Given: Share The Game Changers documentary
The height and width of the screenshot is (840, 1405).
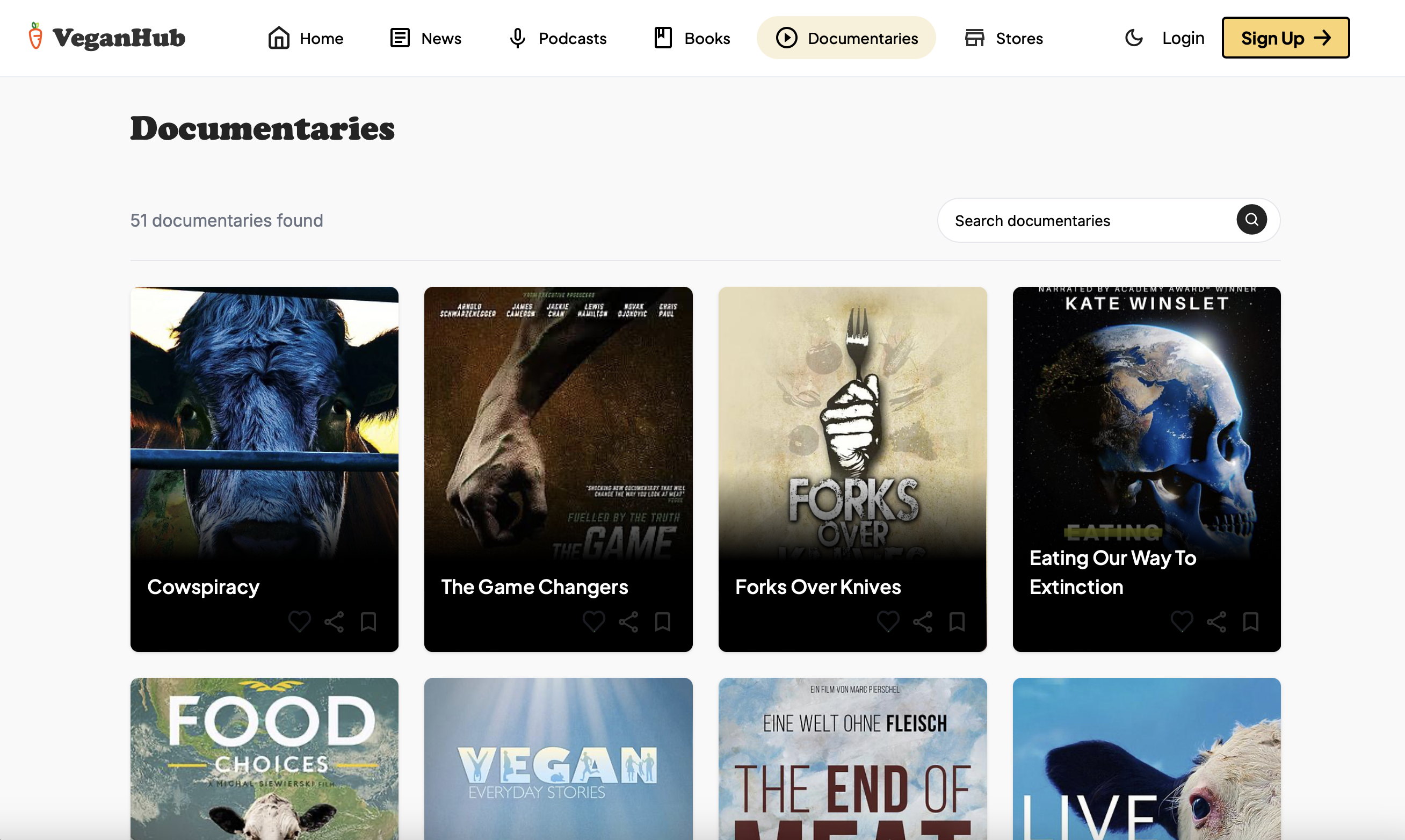Looking at the screenshot, I should click(628, 621).
